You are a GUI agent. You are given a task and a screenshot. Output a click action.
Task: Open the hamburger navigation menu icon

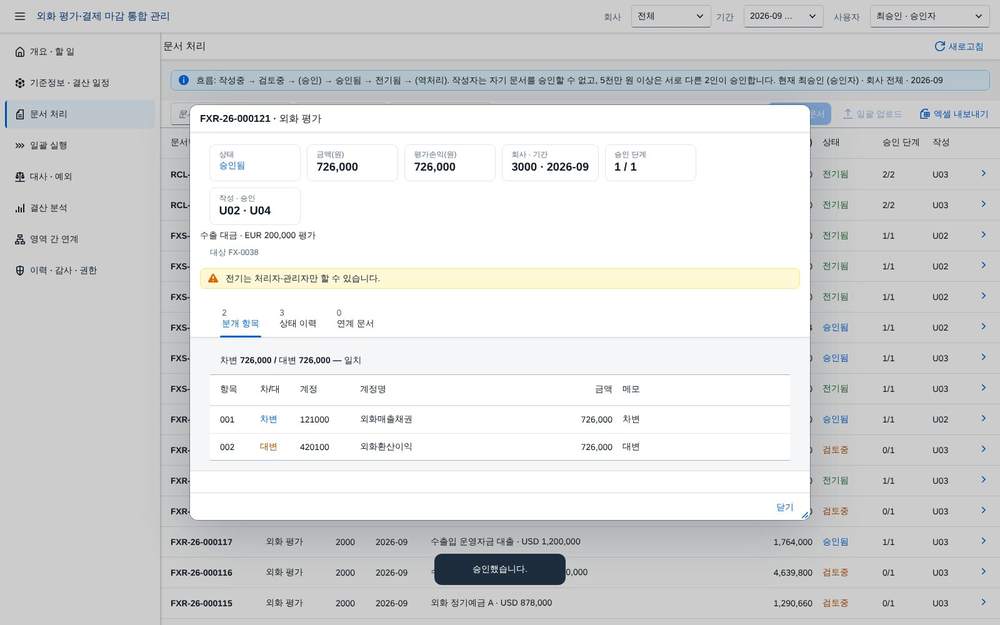pyautogui.click(x=20, y=16)
